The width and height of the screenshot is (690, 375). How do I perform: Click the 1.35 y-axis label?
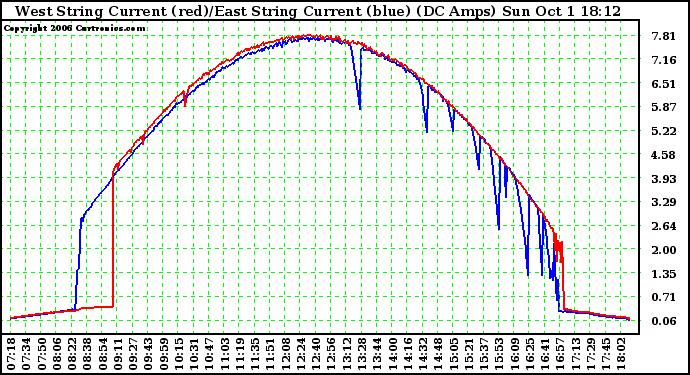[x=664, y=274]
